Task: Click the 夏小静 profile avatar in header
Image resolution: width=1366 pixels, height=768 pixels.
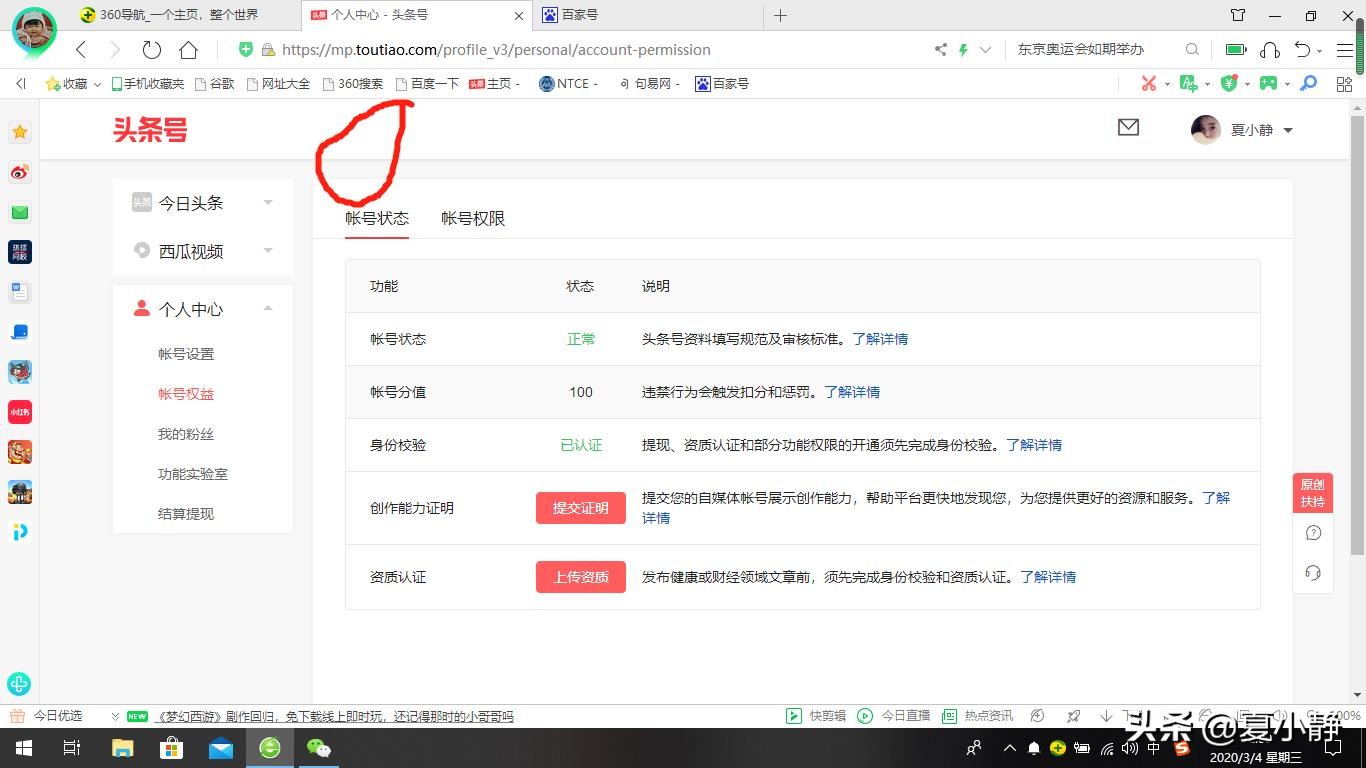Action: [x=1206, y=130]
